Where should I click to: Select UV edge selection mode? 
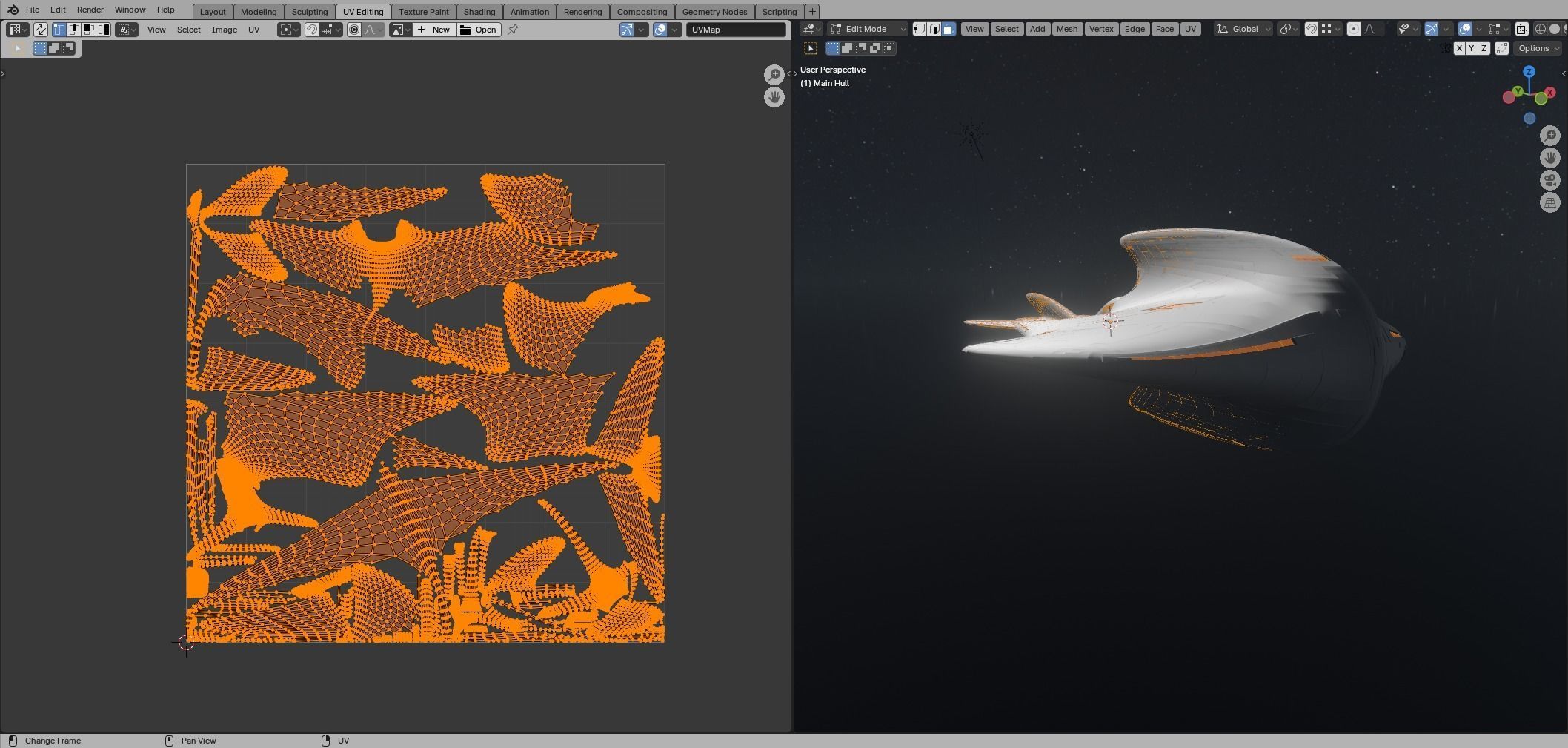click(74, 30)
